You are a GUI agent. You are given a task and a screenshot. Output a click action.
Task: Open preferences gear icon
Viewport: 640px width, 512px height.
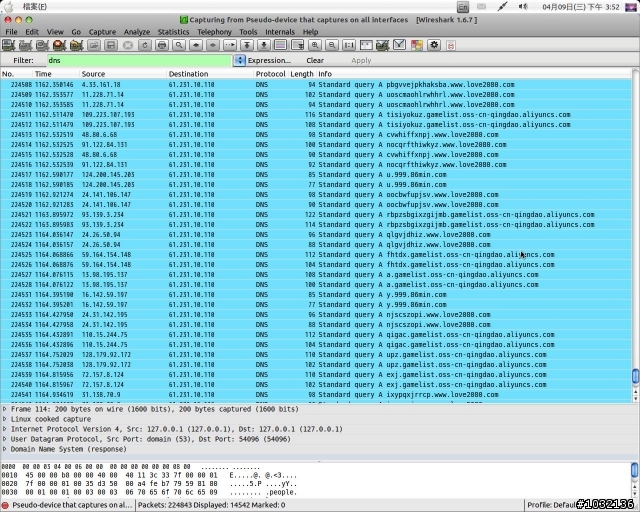coord(434,45)
